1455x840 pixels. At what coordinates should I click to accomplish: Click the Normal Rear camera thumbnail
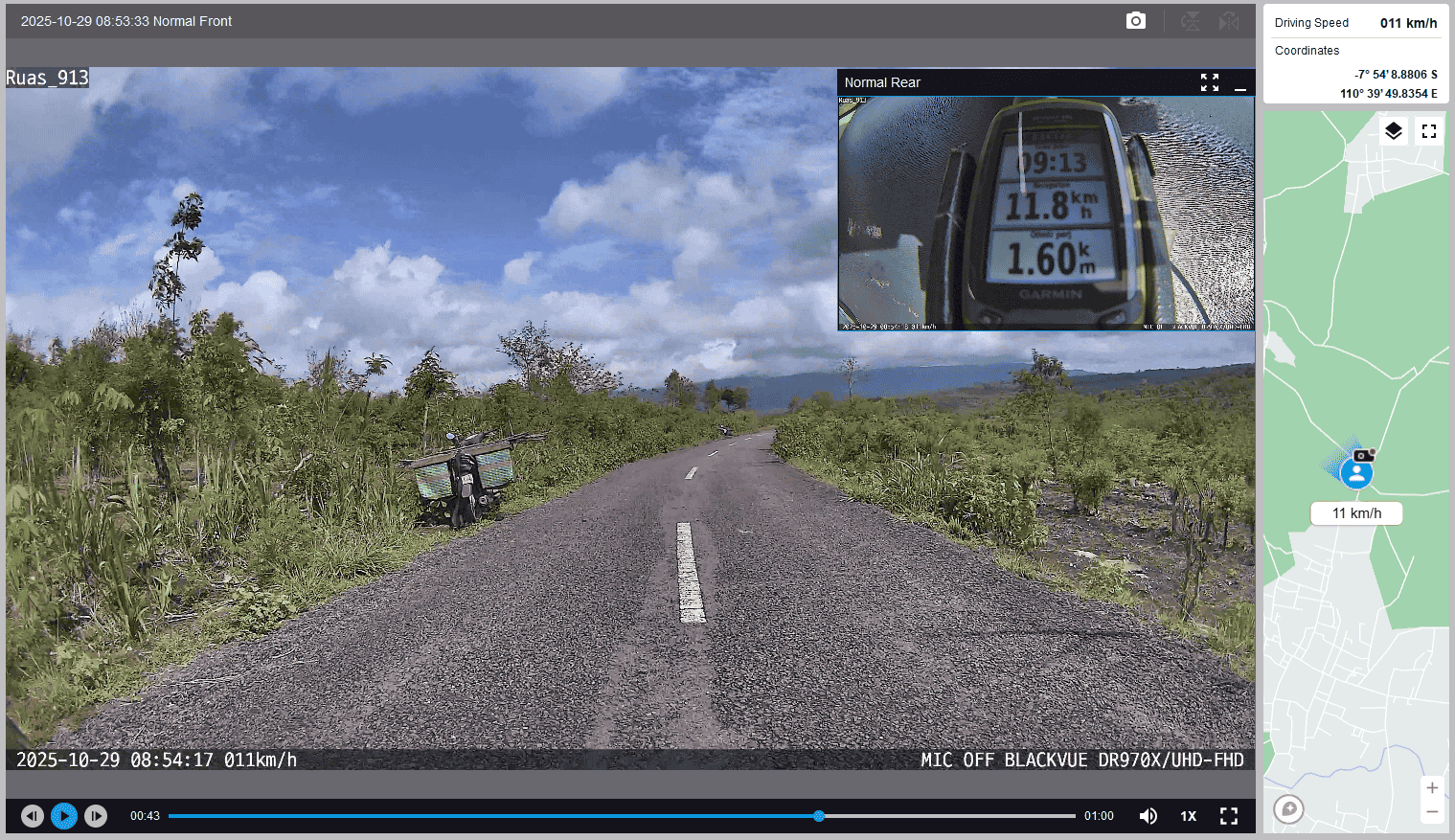(1046, 213)
